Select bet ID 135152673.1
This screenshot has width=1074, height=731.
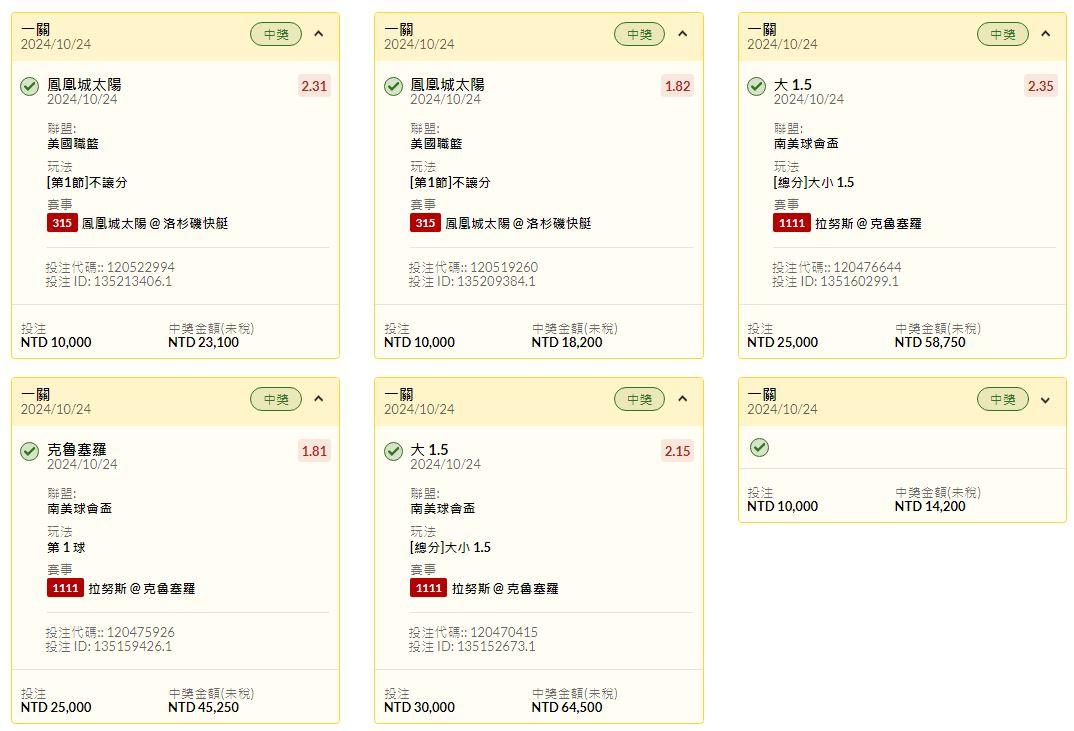[497, 647]
